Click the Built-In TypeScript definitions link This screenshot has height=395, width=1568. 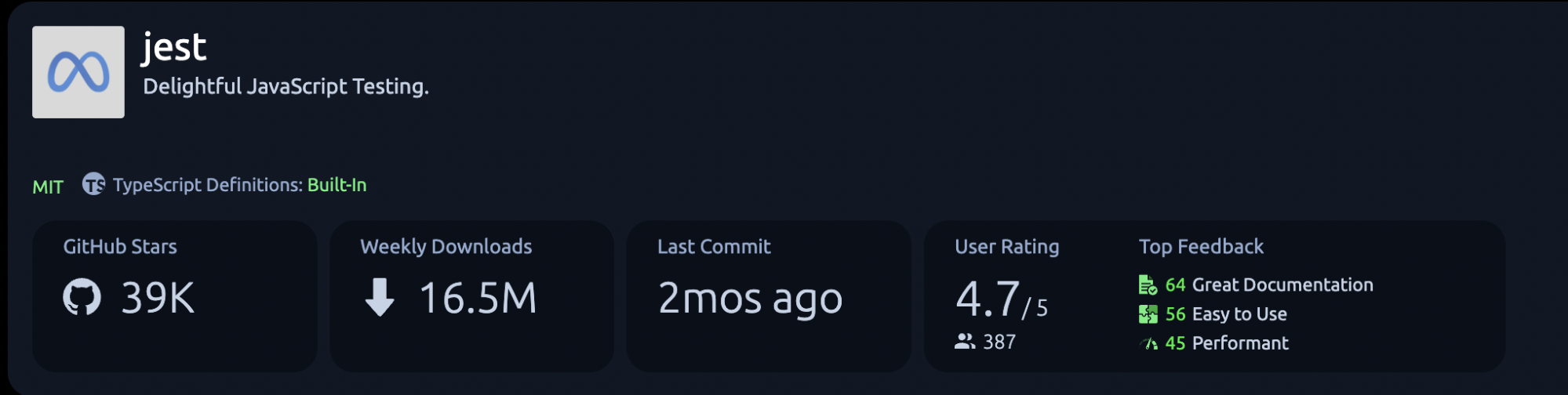[x=337, y=185]
